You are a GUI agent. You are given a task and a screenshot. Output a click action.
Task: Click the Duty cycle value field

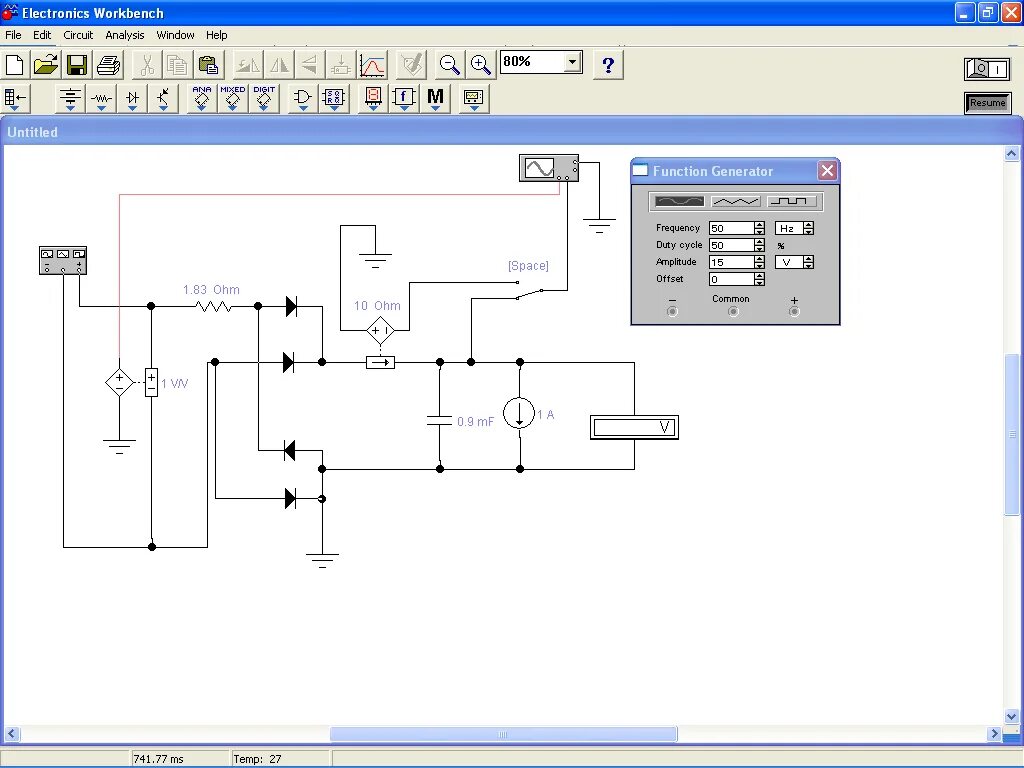[x=731, y=245]
